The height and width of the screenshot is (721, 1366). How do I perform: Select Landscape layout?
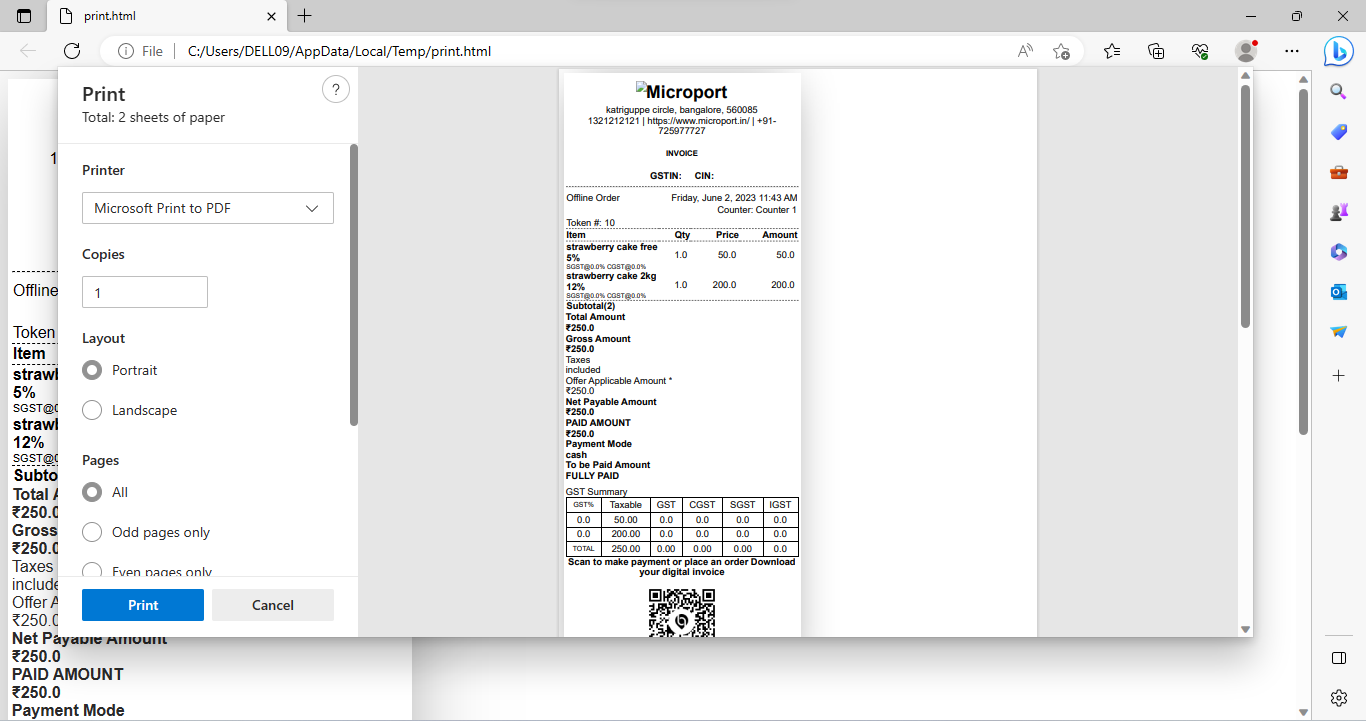(x=92, y=410)
